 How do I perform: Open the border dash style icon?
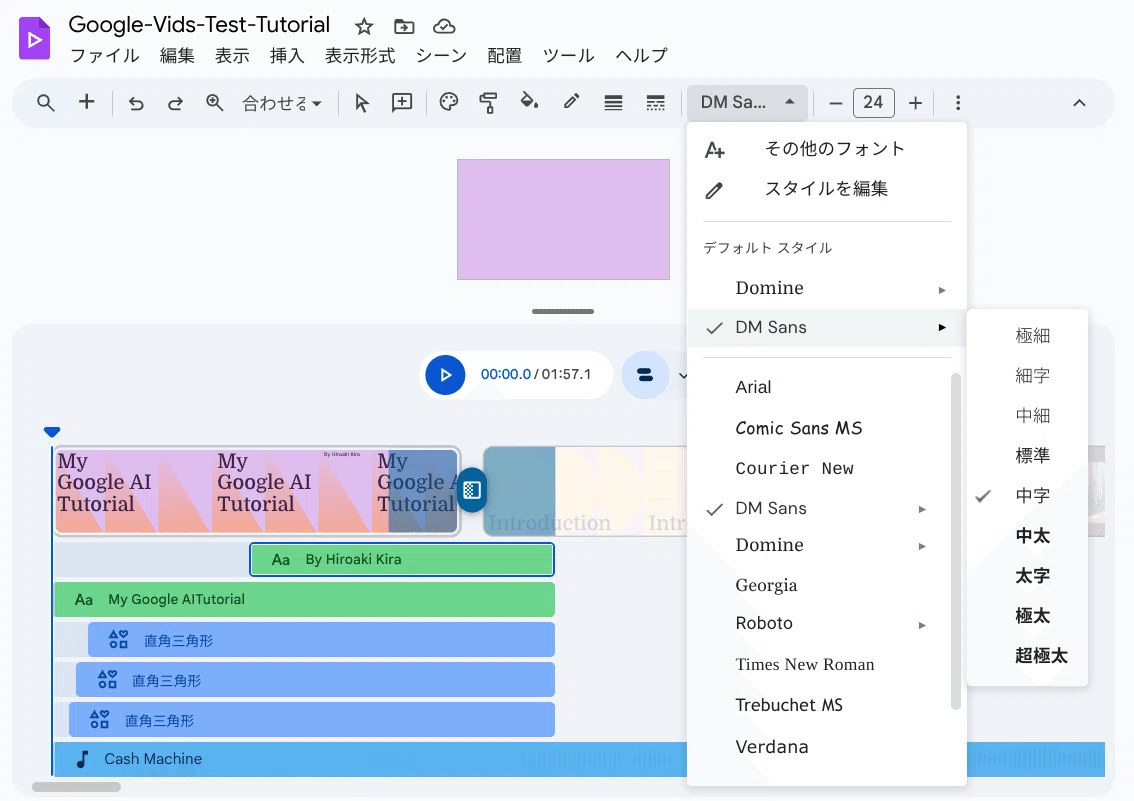click(x=655, y=103)
